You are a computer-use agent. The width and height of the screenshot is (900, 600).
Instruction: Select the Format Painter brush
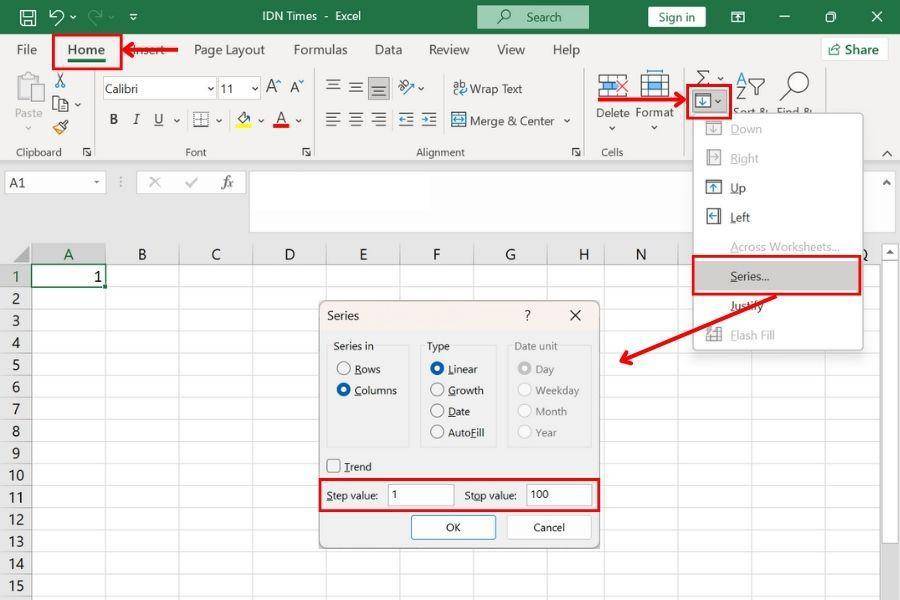coord(60,127)
